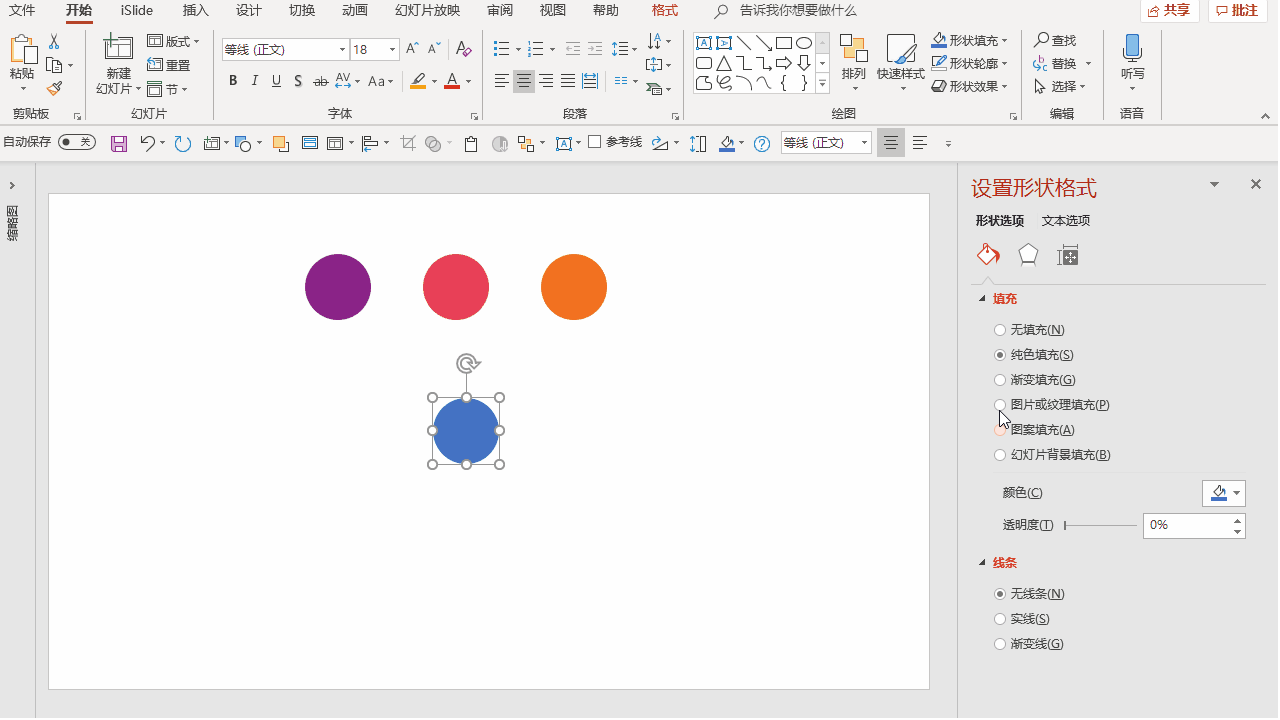Viewport: 1280px width, 720px height.
Task: Click the Dictate microphone icon
Action: tap(1132, 48)
